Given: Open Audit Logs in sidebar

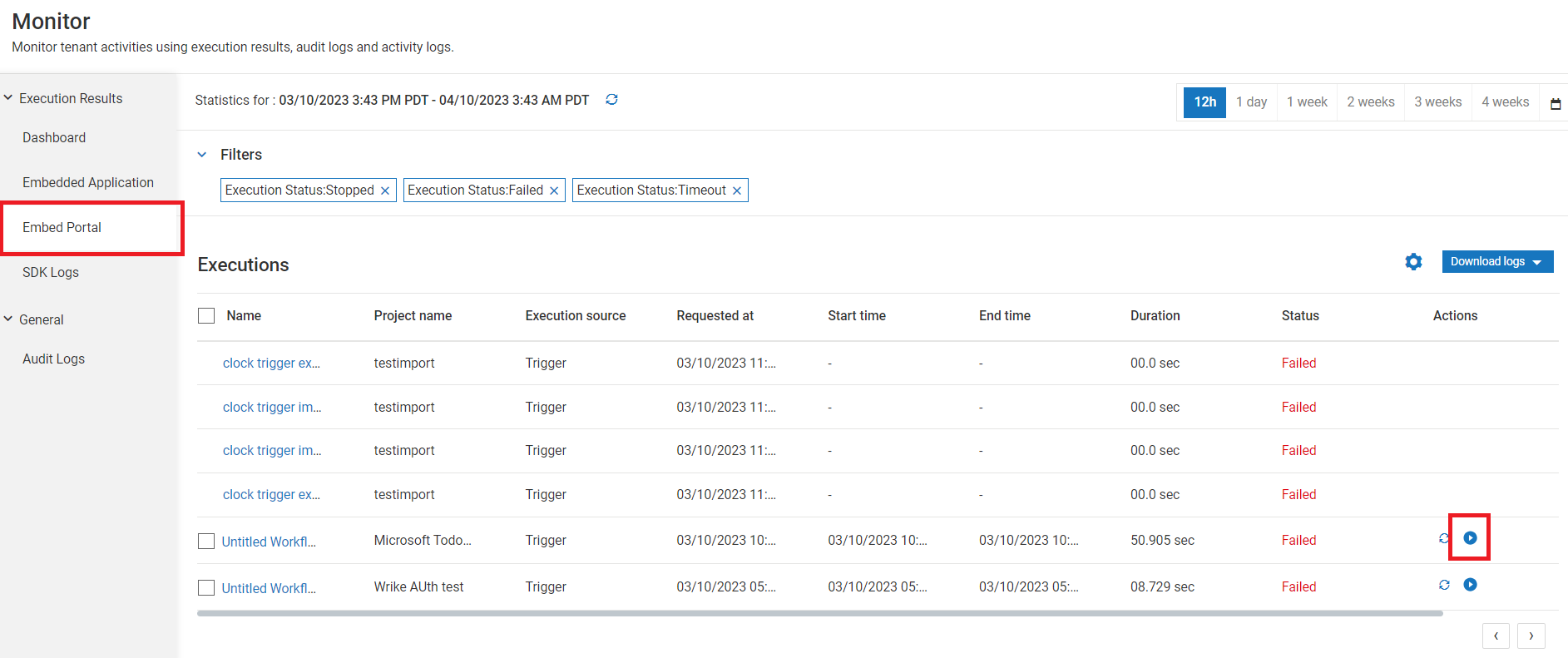Looking at the screenshot, I should coord(53,359).
